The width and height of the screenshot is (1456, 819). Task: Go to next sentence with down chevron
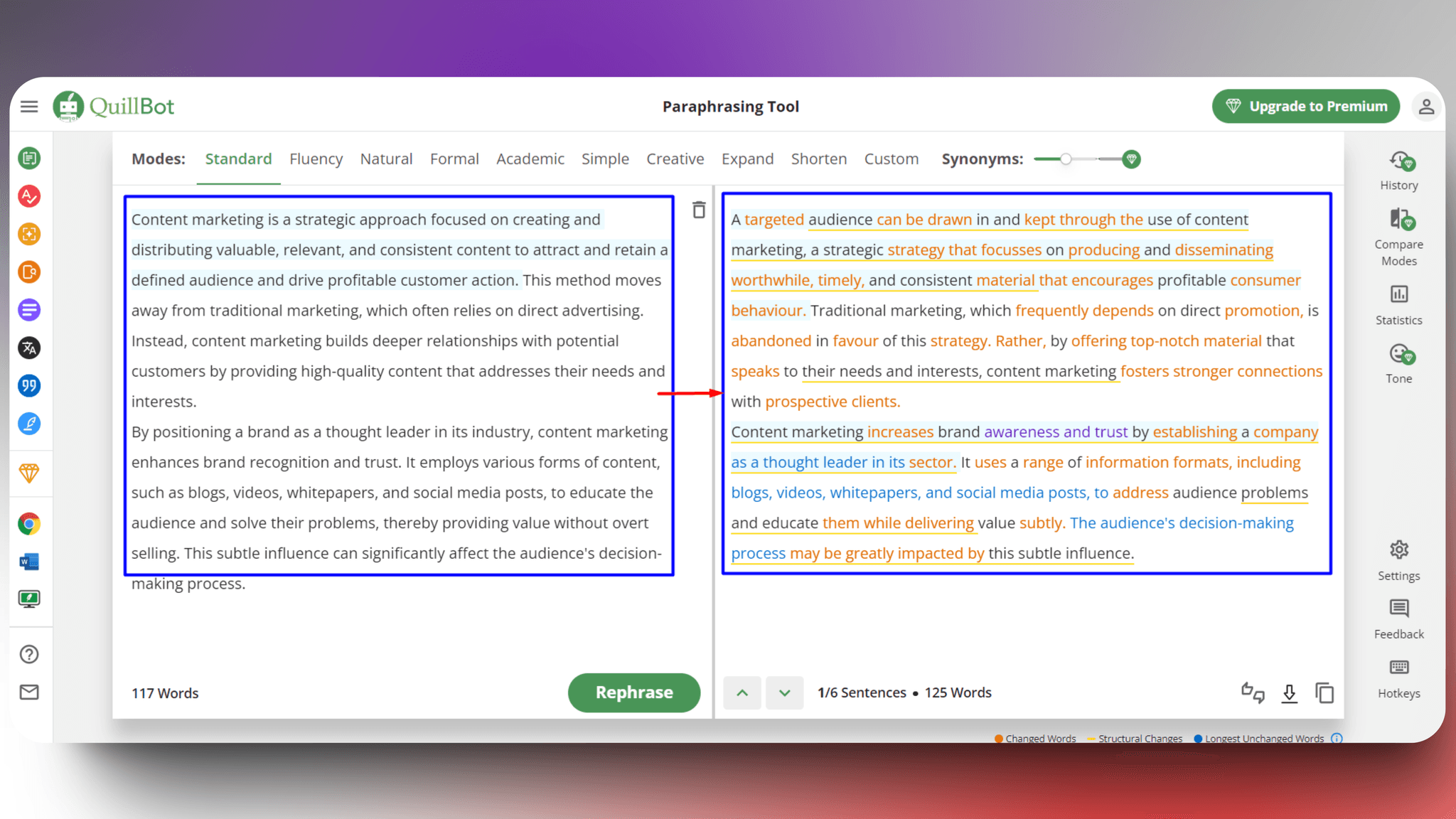point(784,692)
